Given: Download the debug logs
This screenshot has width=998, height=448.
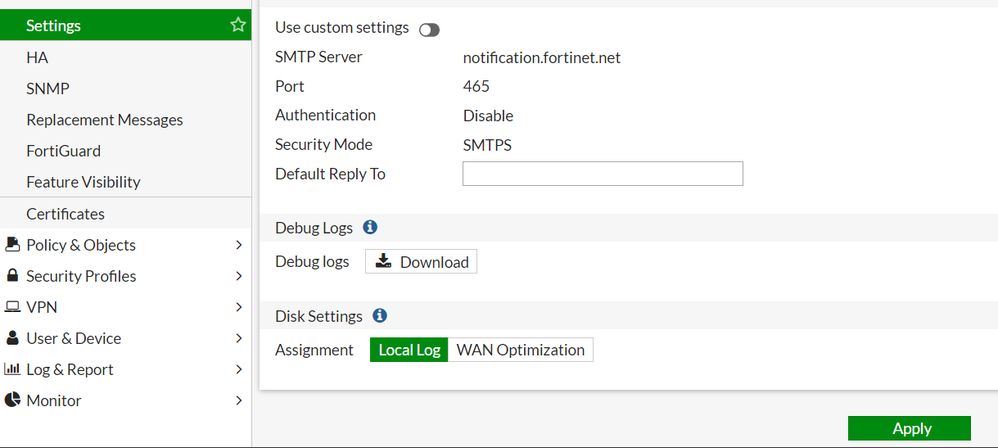Looking at the screenshot, I should (421, 262).
